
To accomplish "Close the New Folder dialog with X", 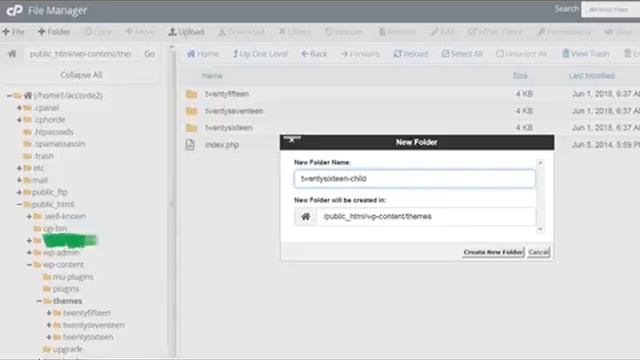I will tap(292, 140).
